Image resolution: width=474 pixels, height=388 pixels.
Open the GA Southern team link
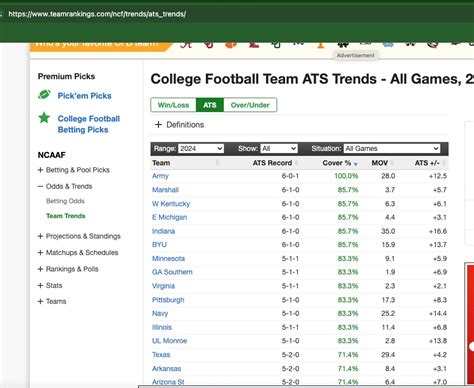[172, 272]
